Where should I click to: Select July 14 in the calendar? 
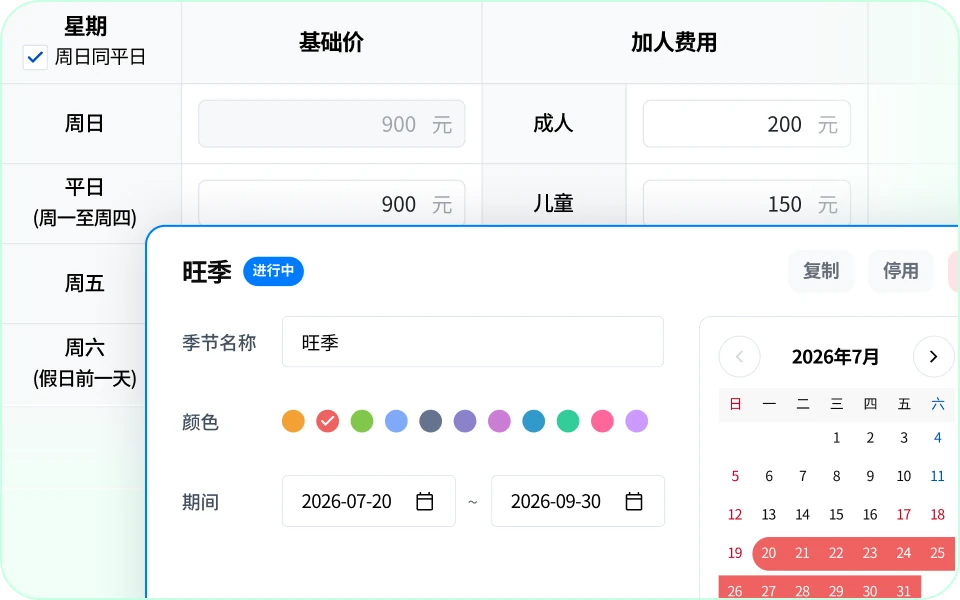click(x=803, y=515)
